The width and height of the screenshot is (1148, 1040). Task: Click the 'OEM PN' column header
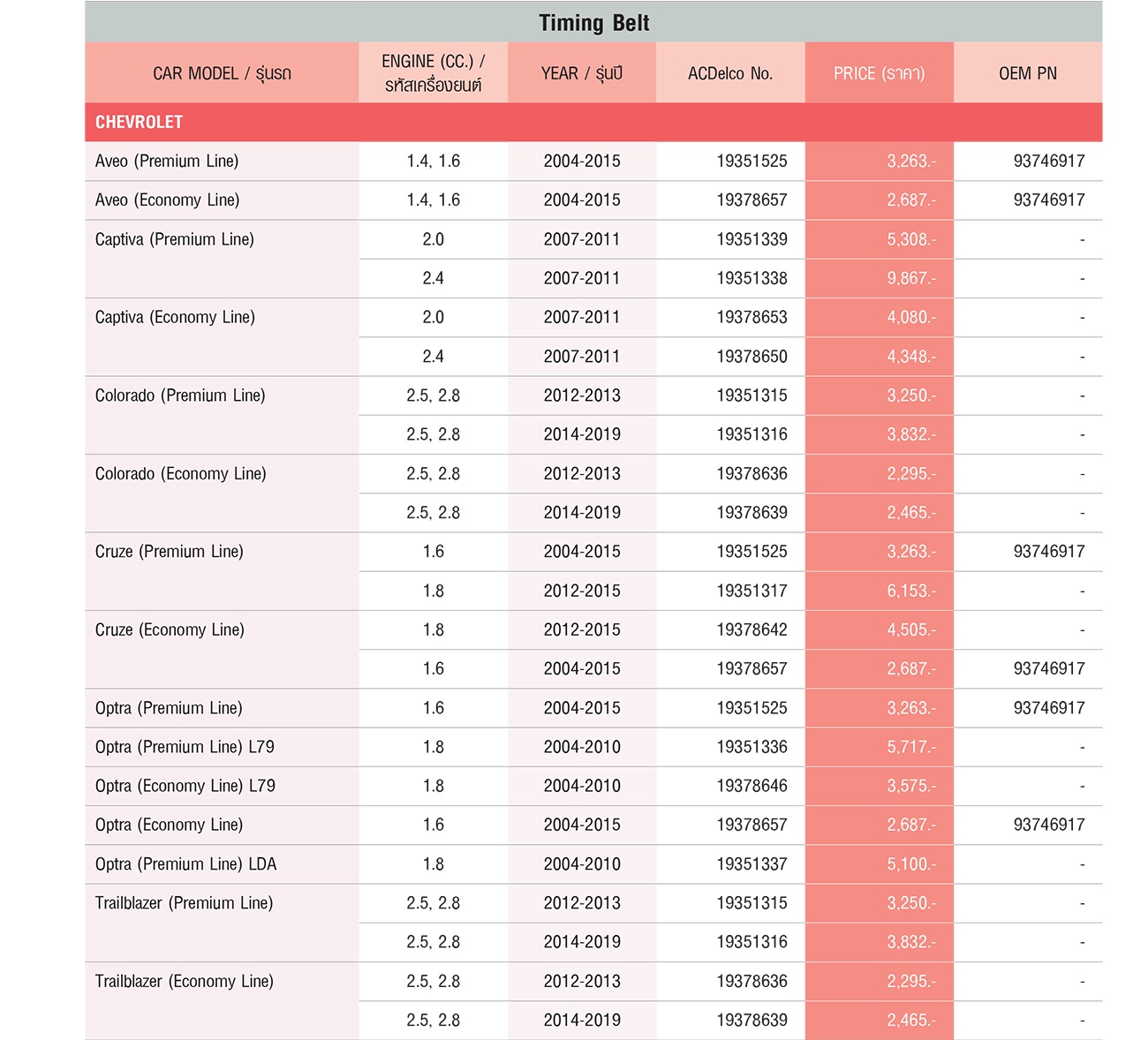(1028, 73)
